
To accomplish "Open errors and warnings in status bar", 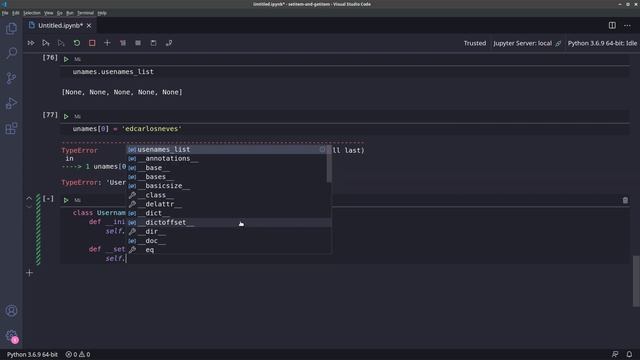I will (x=78, y=354).
